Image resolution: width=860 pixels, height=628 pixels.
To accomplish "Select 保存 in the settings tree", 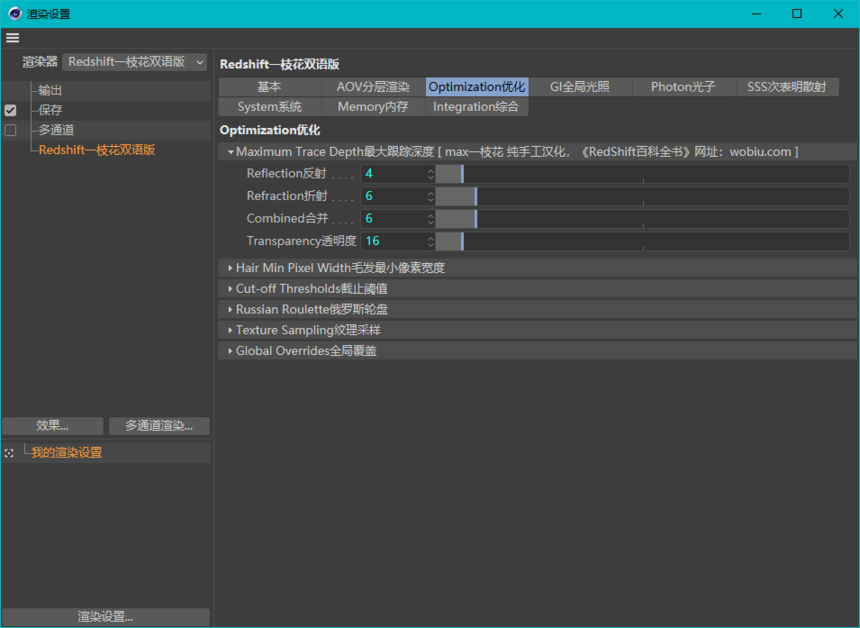I will 50,110.
